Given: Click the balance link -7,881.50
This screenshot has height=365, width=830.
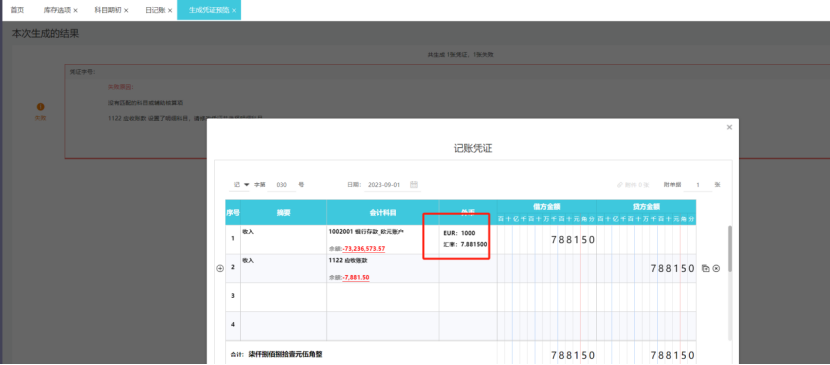Looking at the screenshot, I should (356, 277).
